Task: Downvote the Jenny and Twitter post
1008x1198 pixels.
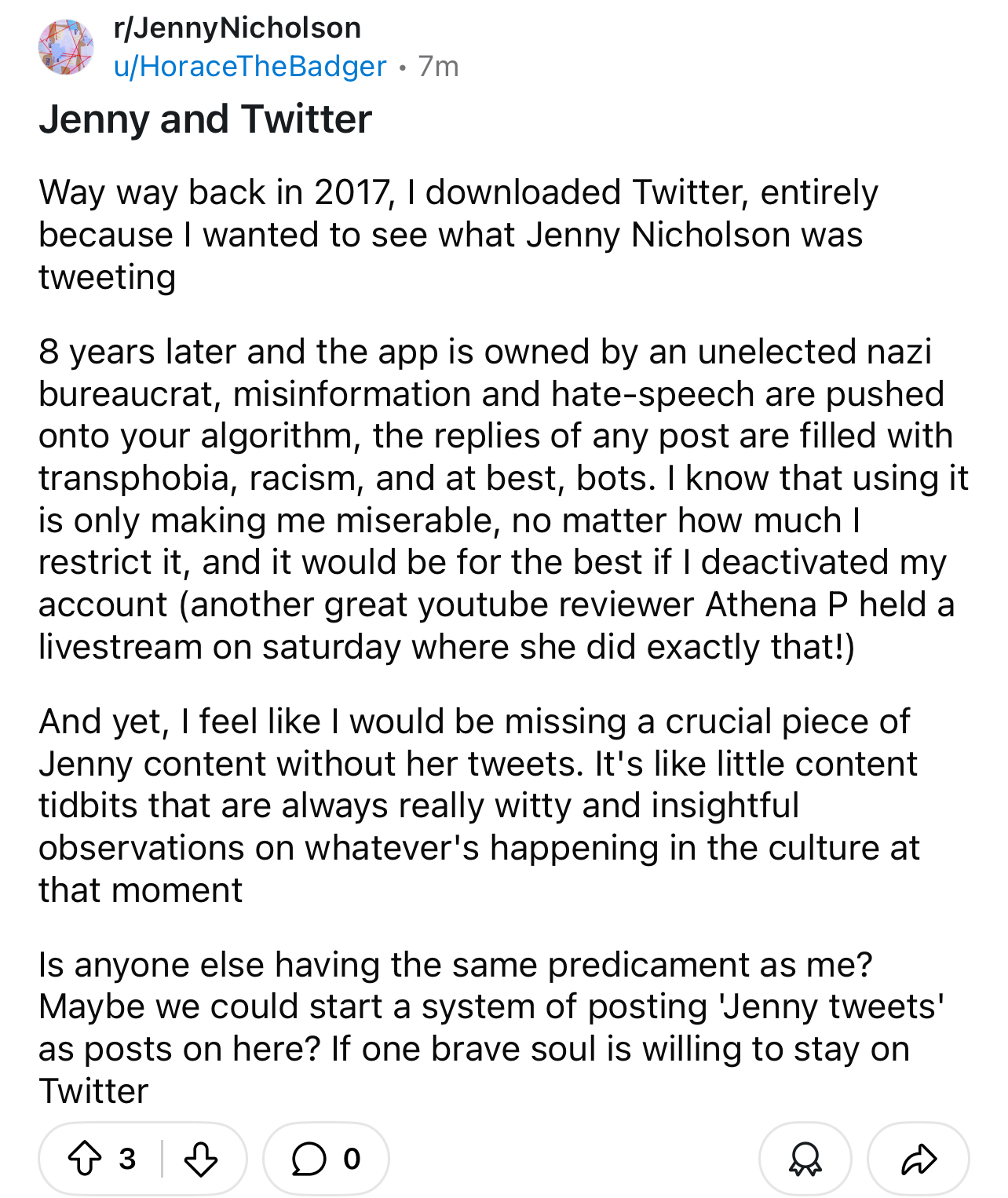Action: click(201, 1159)
